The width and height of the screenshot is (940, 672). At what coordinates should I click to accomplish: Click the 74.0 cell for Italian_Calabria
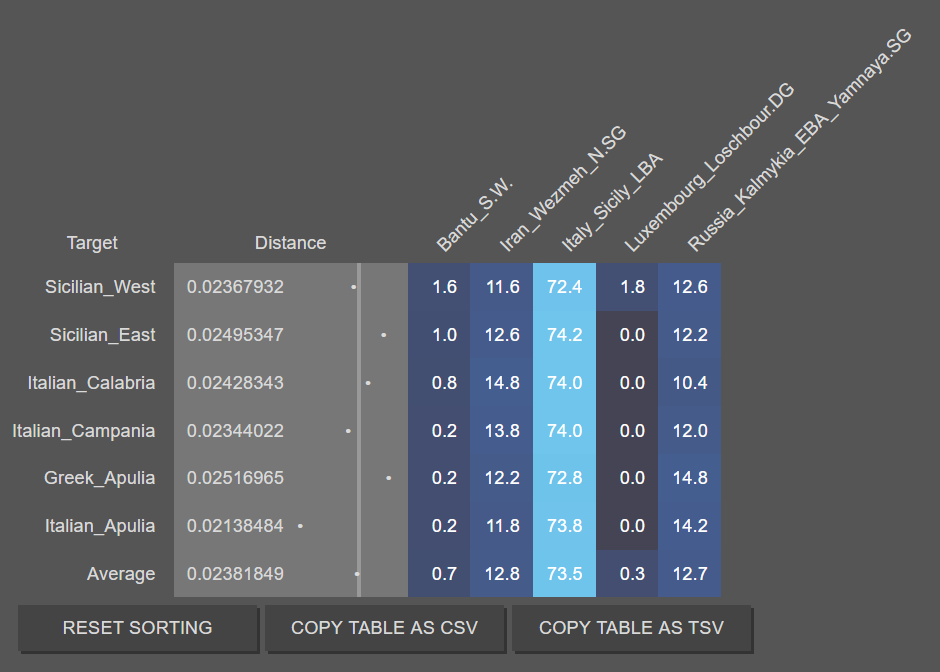click(x=564, y=382)
